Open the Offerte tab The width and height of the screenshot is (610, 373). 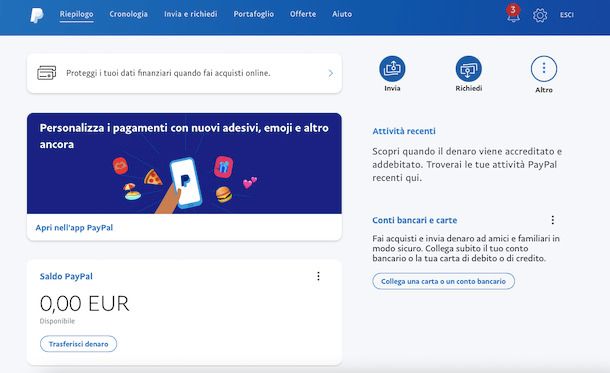tap(303, 14)
